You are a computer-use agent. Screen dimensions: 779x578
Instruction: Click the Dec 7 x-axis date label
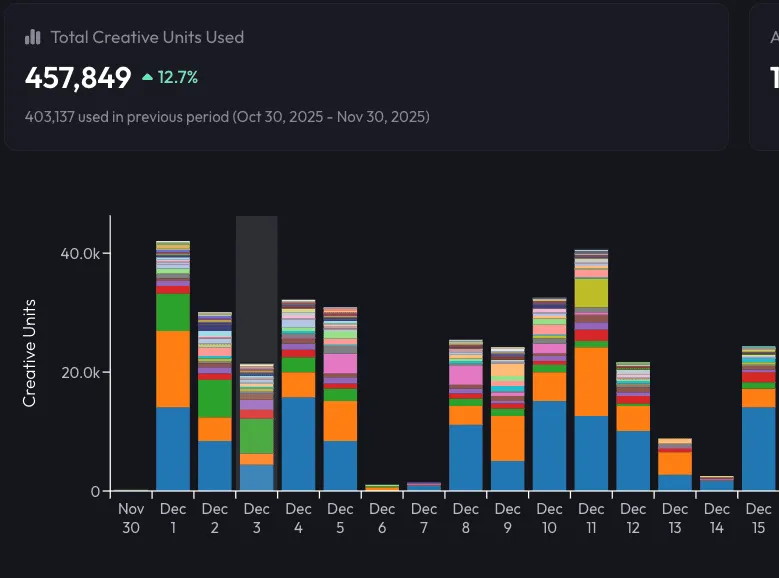pos(424,518)
